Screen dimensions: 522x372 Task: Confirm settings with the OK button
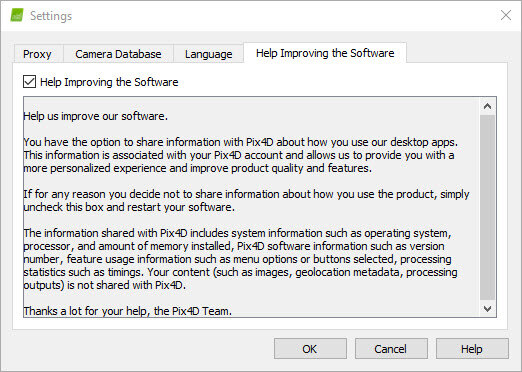[x=310, y=349]
